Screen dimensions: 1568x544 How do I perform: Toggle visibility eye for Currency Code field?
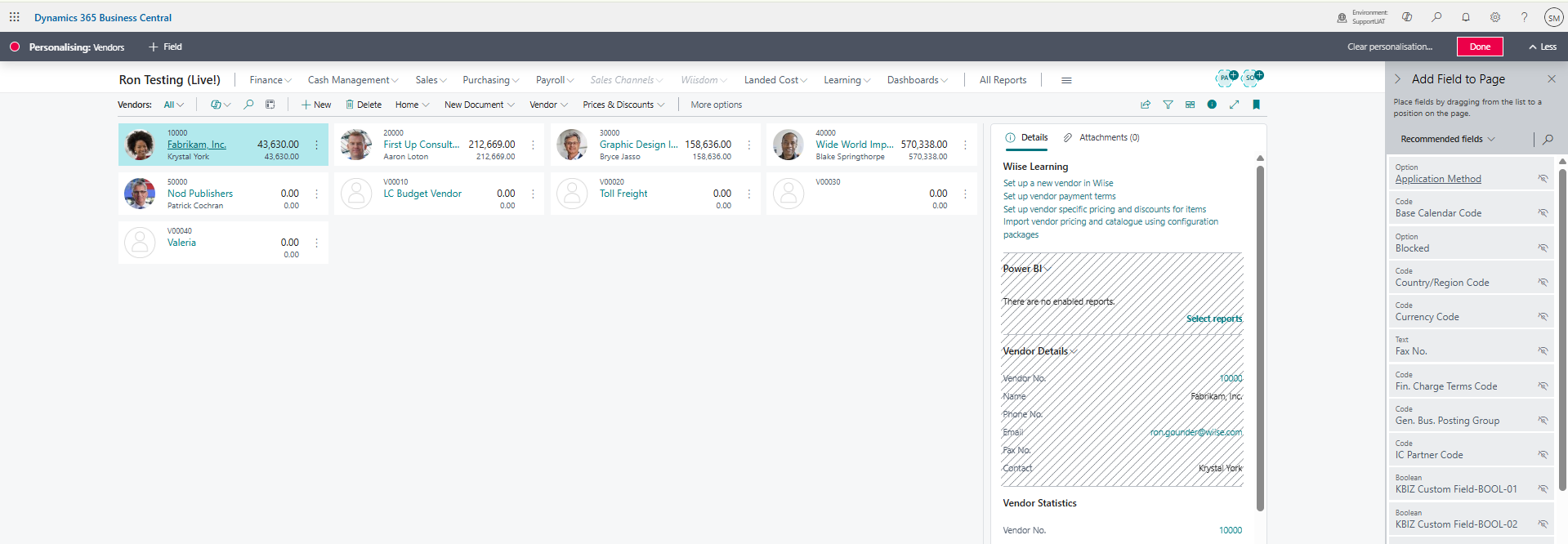(x=1543, y=316)
